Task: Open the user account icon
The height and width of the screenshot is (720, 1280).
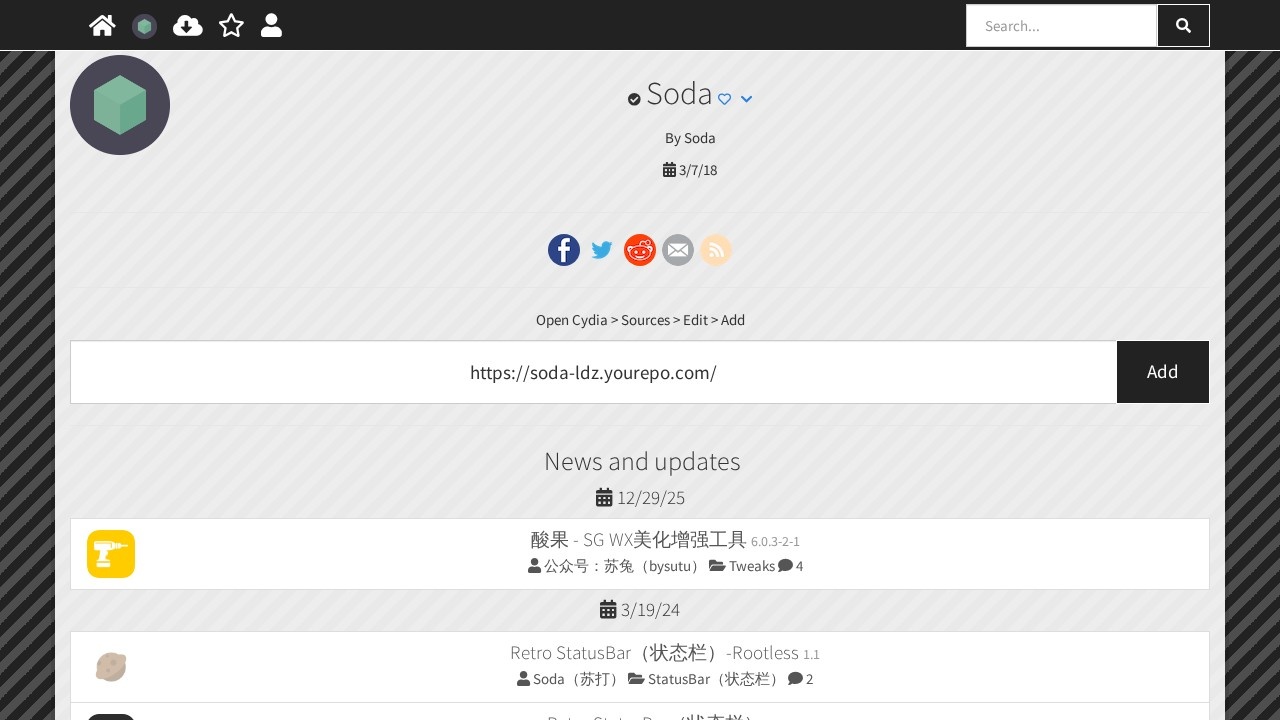Action: [271, 26]
